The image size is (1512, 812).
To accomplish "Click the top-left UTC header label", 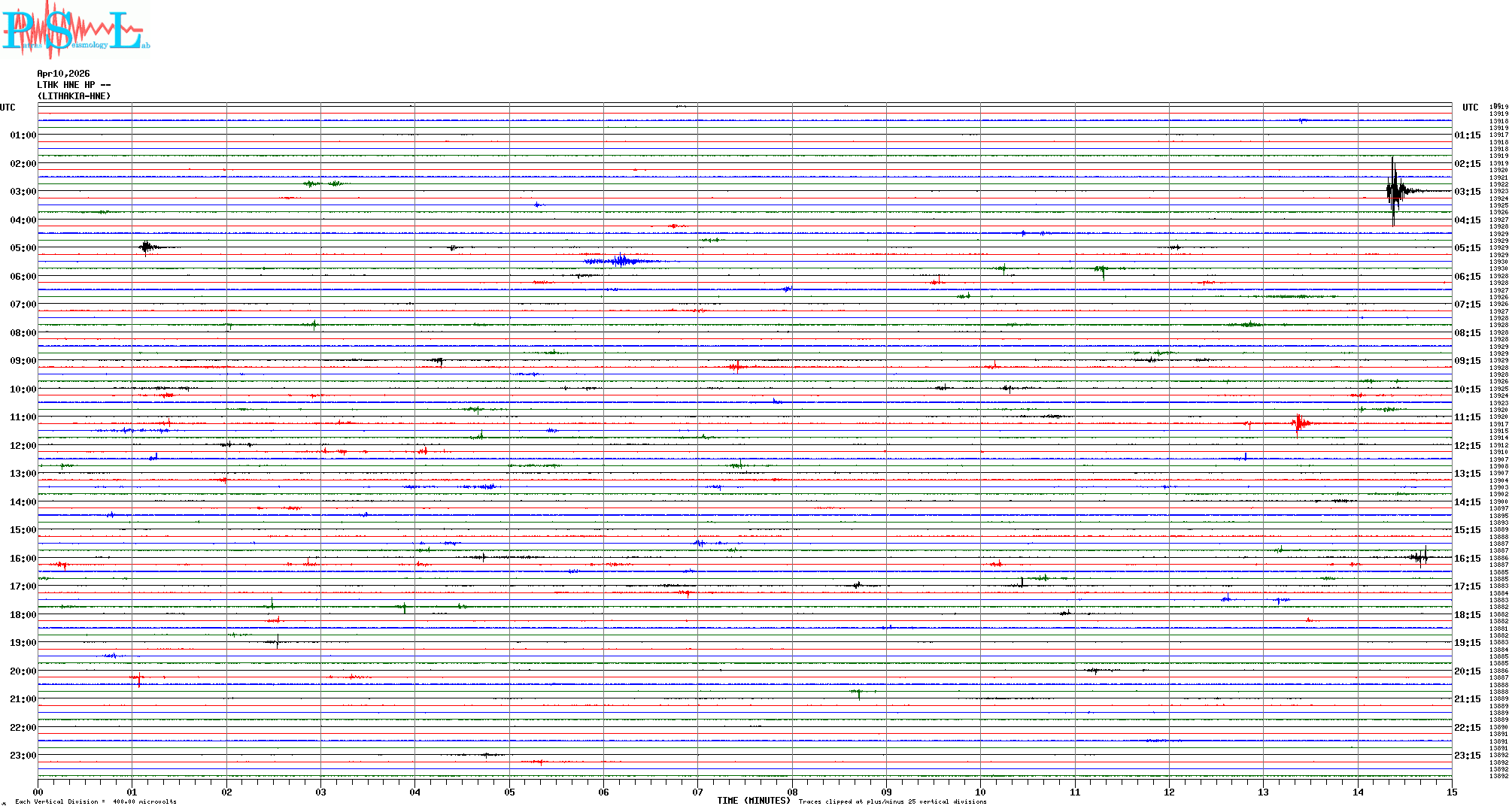I will (x=8, y=108).
